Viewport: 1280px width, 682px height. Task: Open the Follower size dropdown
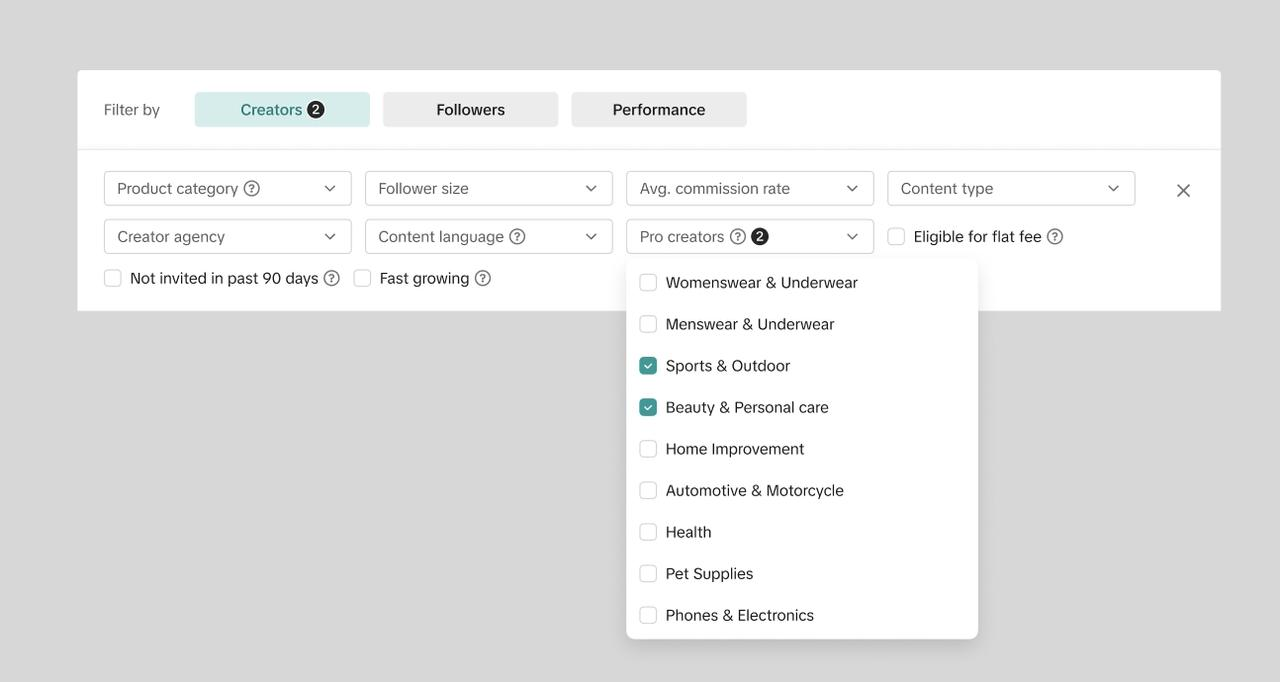pyautogui.click(x=488, y=188)
